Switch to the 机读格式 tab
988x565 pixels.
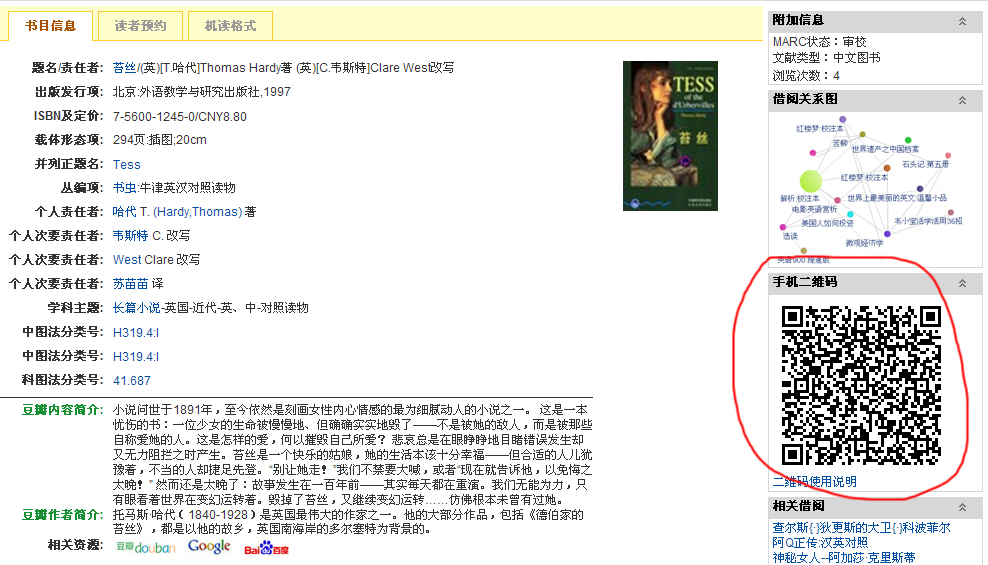[x=231, y=26]
